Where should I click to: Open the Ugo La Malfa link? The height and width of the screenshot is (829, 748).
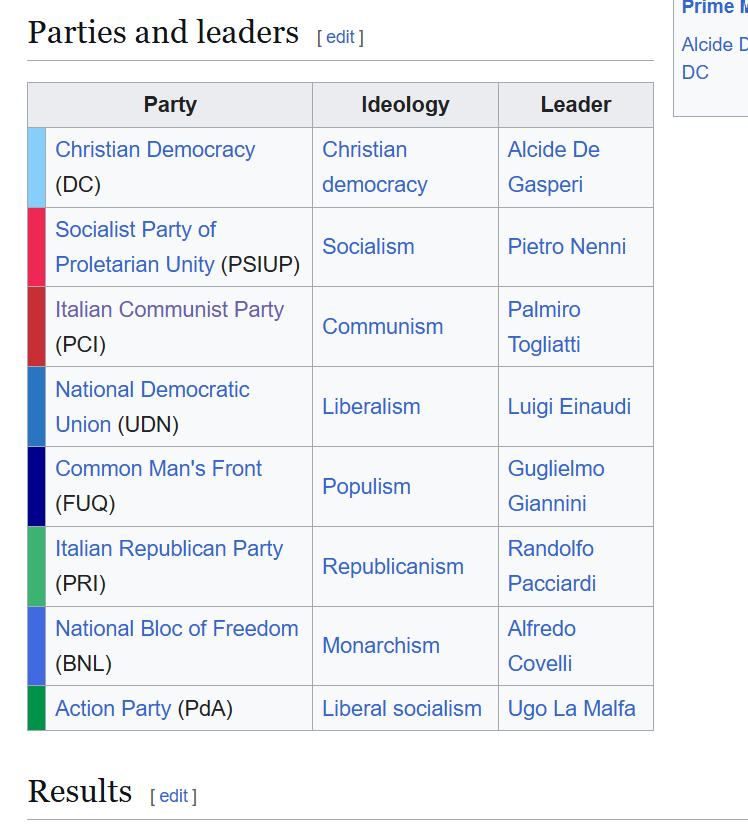point(571,708)
